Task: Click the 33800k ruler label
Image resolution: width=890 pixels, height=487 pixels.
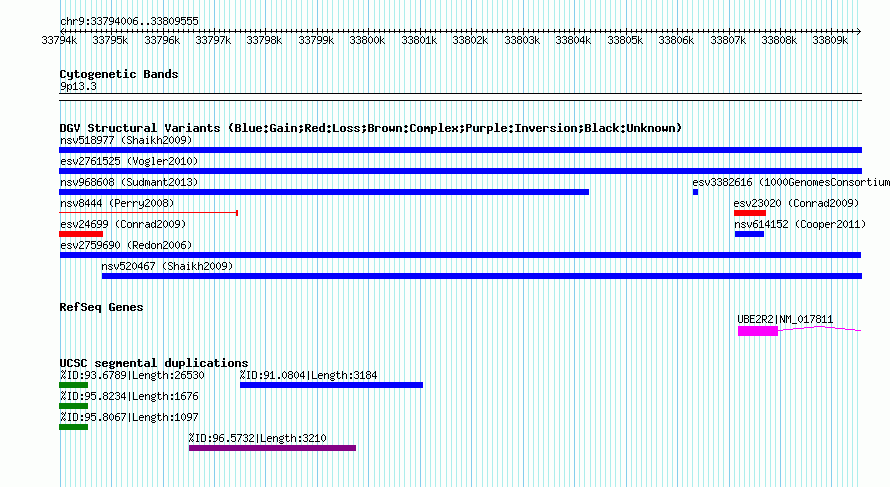Action: click(367, 41)
